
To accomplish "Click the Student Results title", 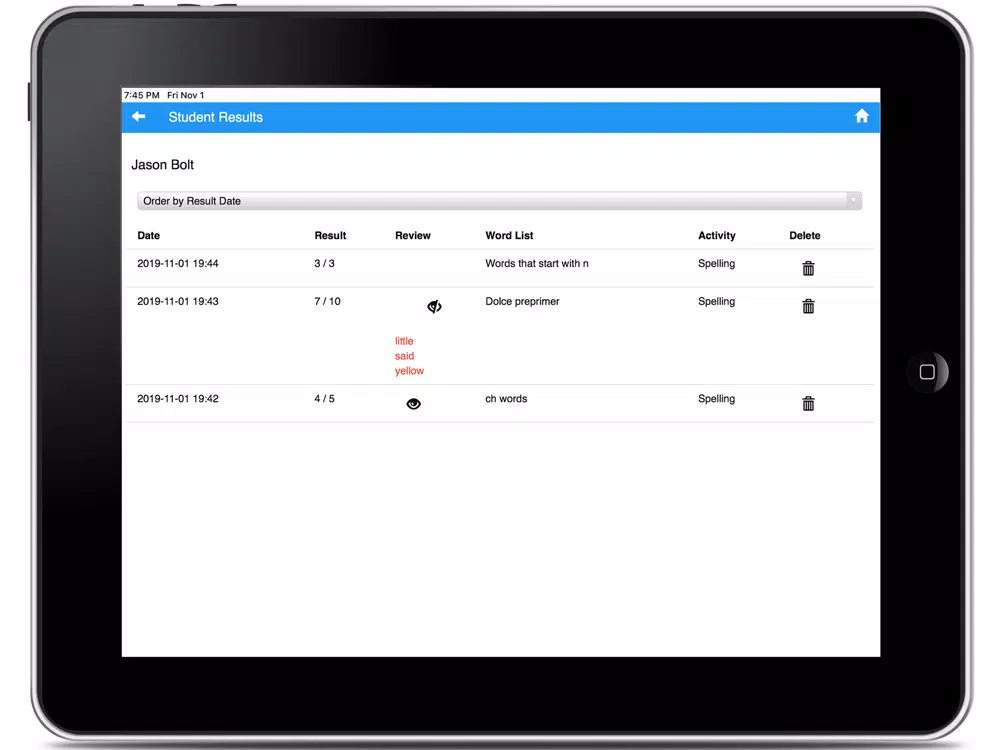I will 216,117.
